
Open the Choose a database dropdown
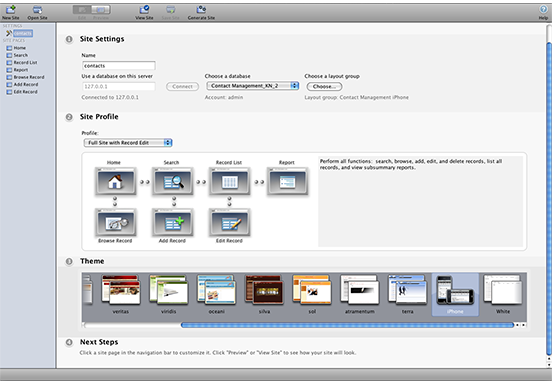click(x=253, y=86)
